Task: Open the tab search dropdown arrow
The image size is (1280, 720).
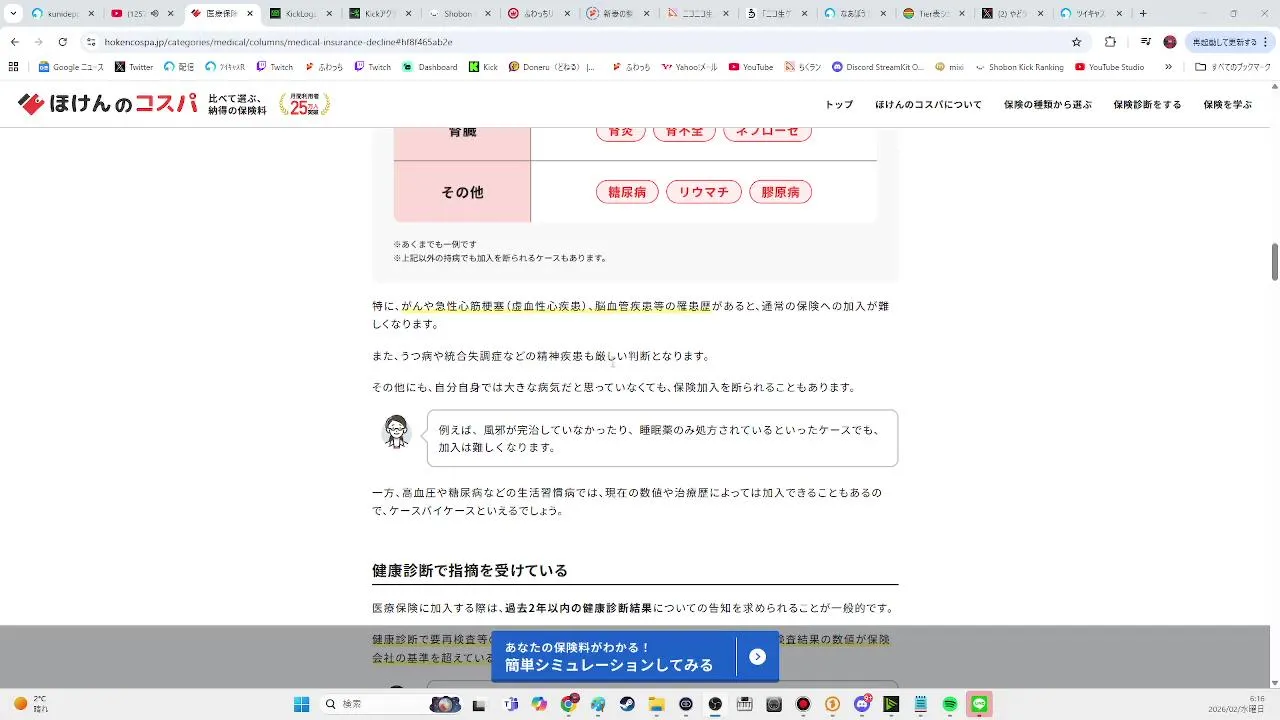Action: point(13,14)
